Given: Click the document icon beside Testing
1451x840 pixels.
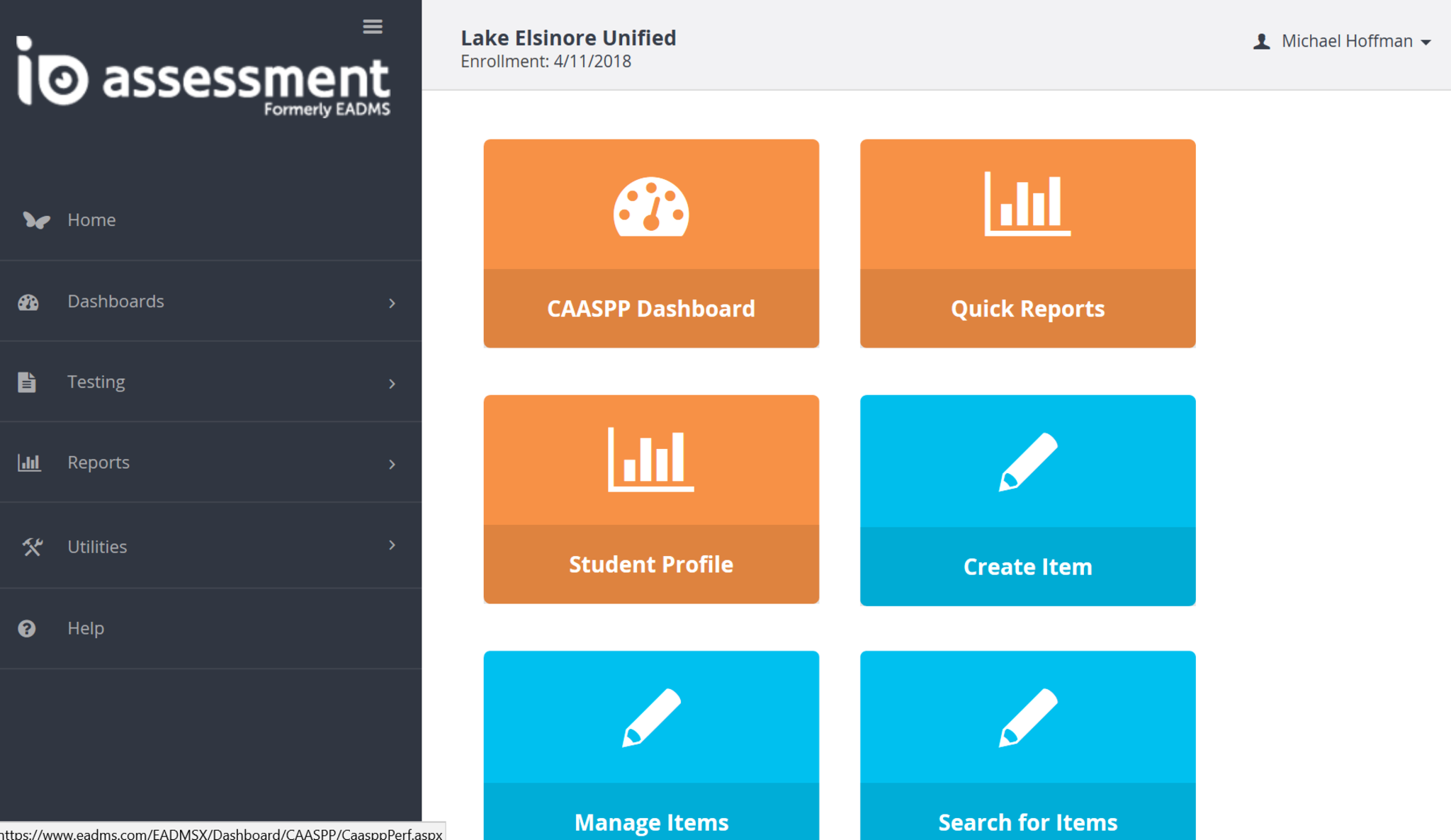Looking at the screenshot, I should pos(27,382).
